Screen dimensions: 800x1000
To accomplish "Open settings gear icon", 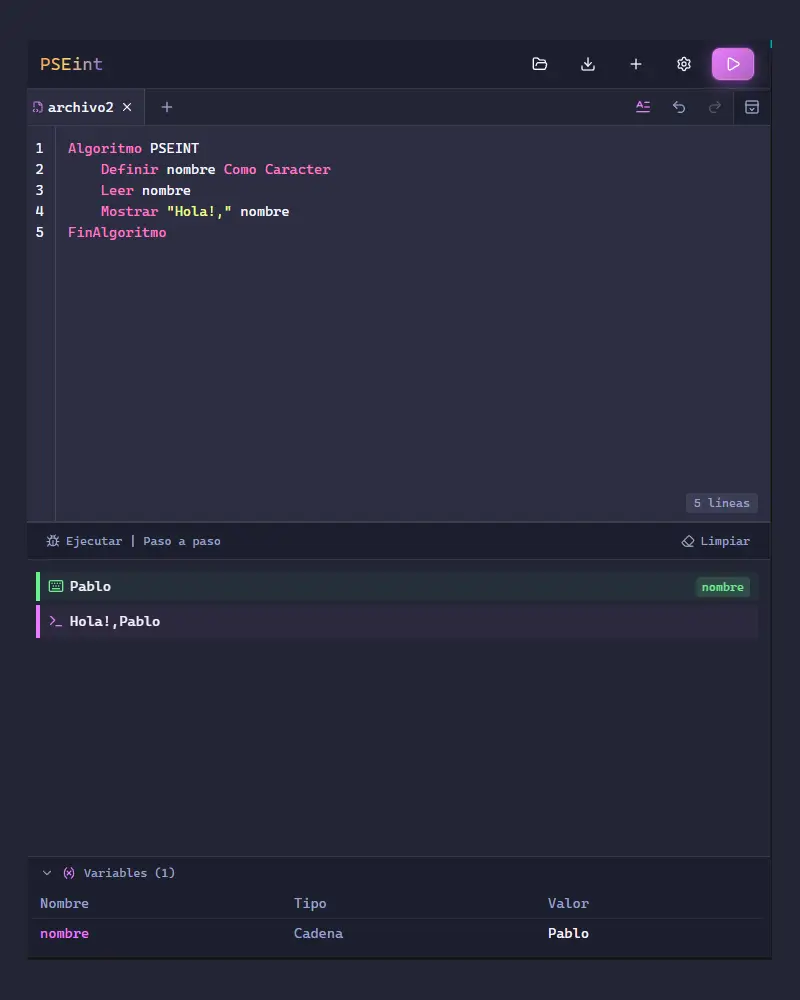I will pos(684,64).
